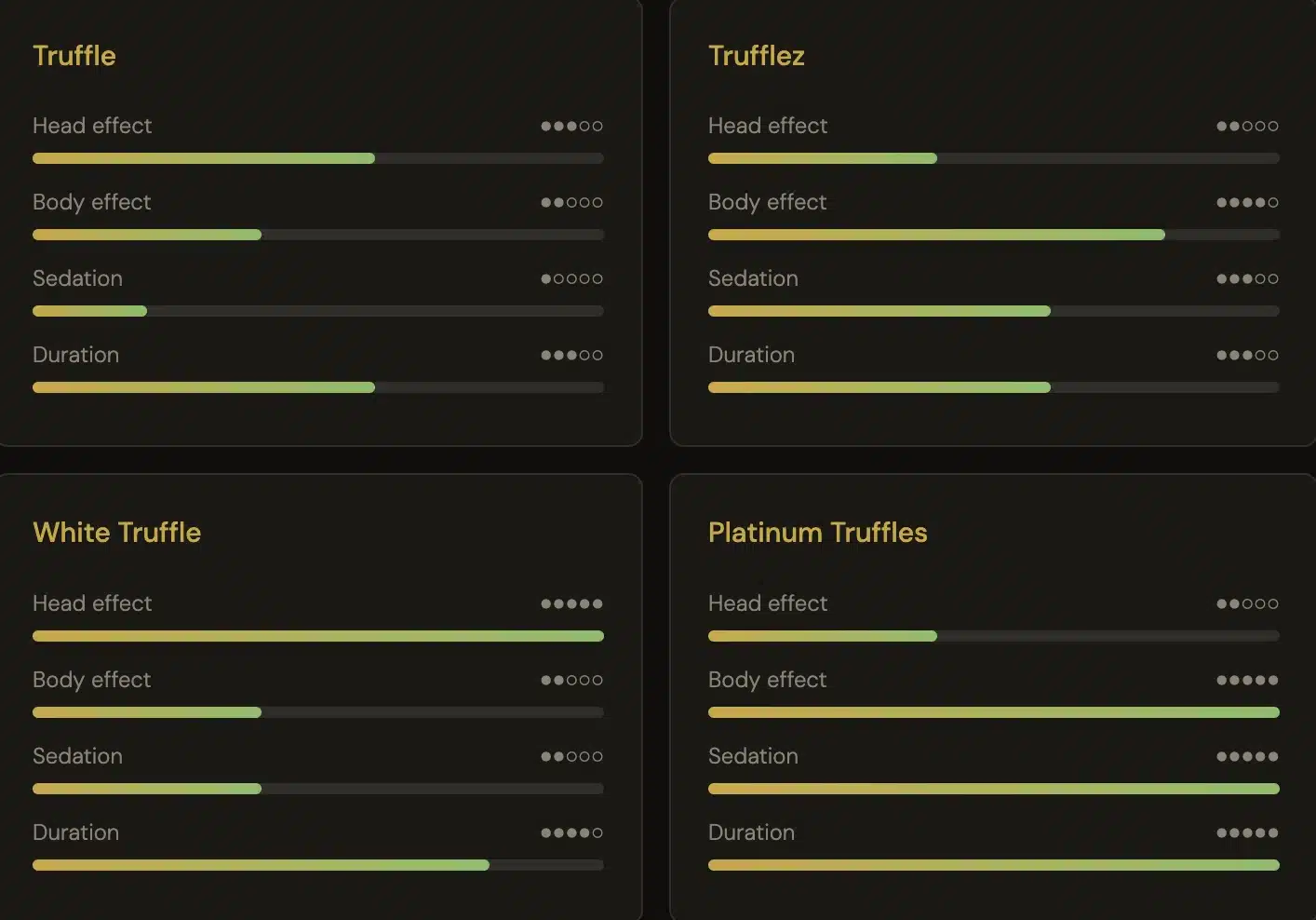This screenshot has height=920, width=1316.
Task: Select the Platinum Truffles title
Action: (817, 533)
